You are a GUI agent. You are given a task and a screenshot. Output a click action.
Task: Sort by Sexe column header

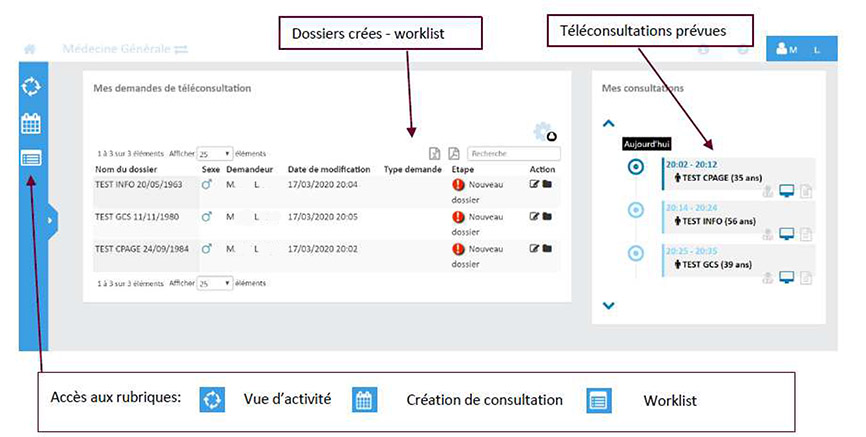click(x=210, y=170)
